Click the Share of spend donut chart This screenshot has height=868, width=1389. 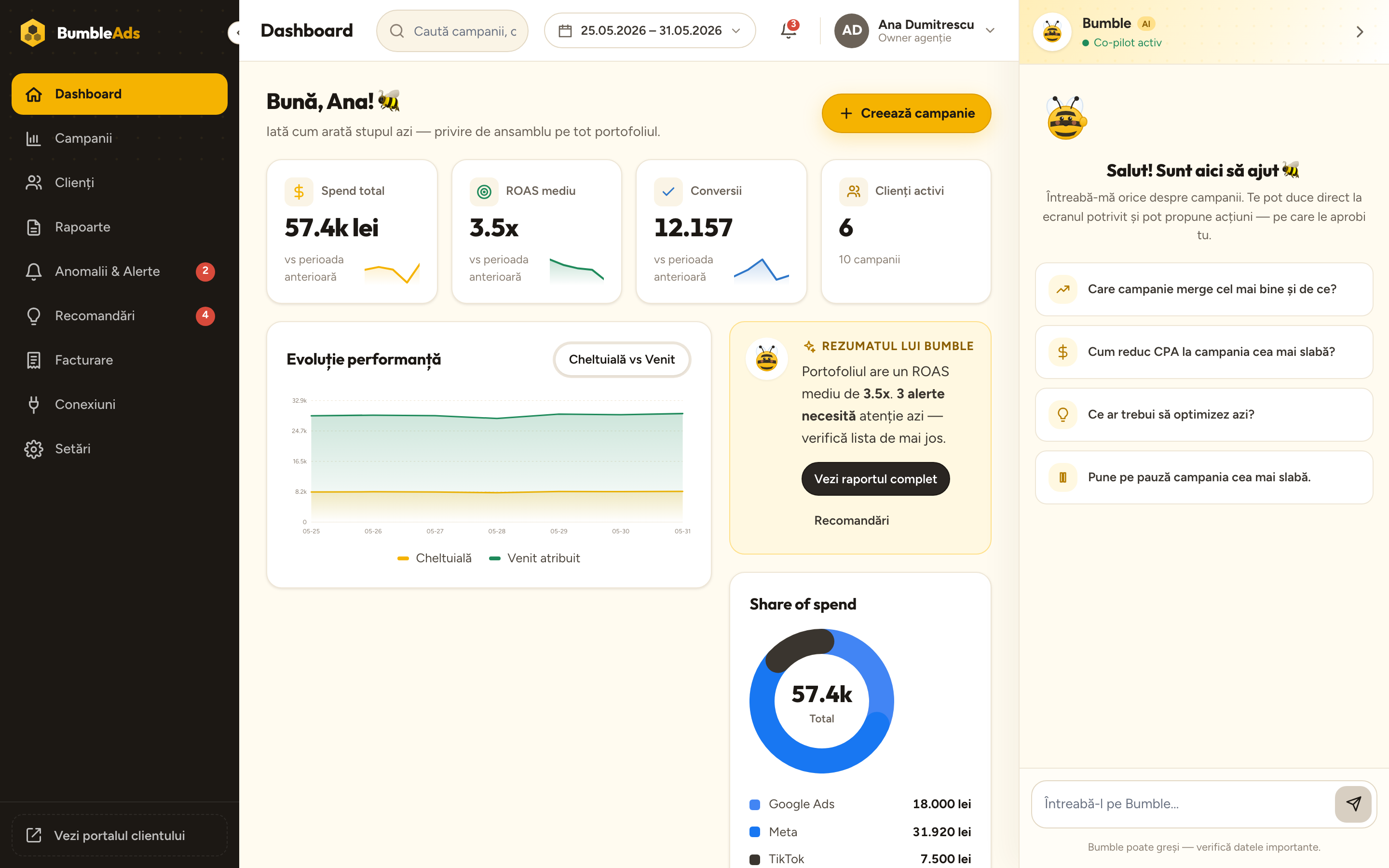[821, 701]
